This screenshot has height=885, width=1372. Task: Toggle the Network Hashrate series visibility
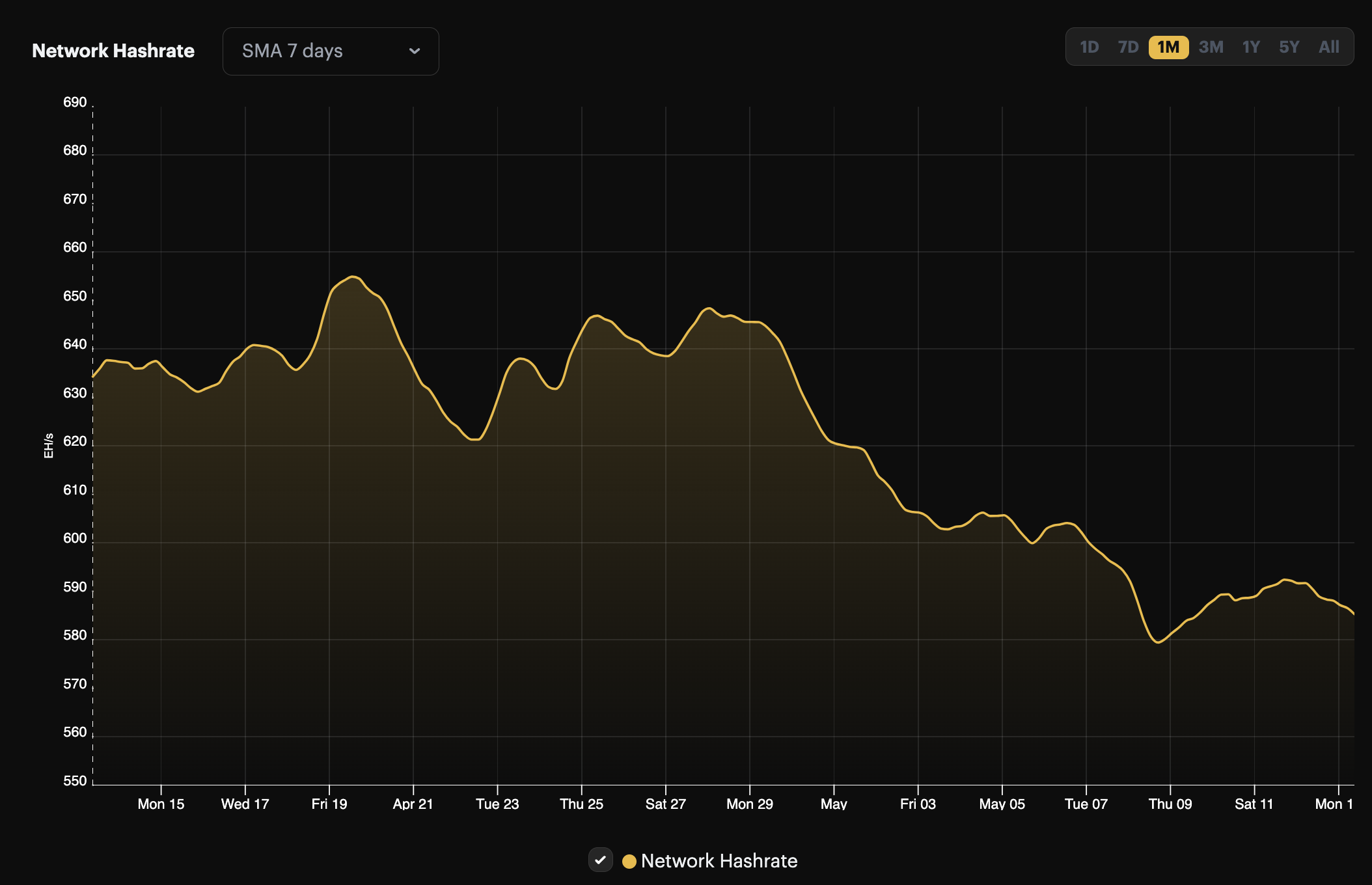601,860
